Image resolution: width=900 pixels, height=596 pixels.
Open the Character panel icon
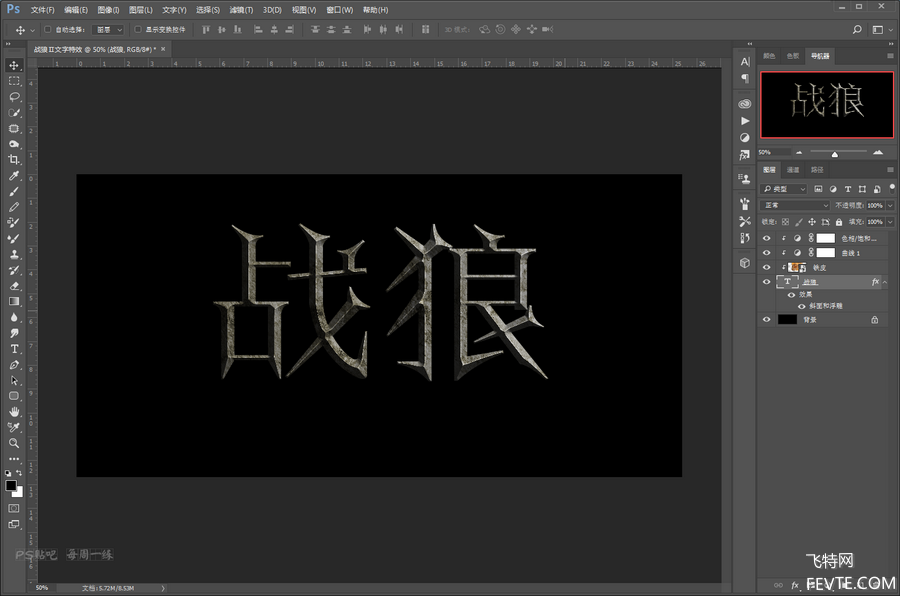coord(745,62)
